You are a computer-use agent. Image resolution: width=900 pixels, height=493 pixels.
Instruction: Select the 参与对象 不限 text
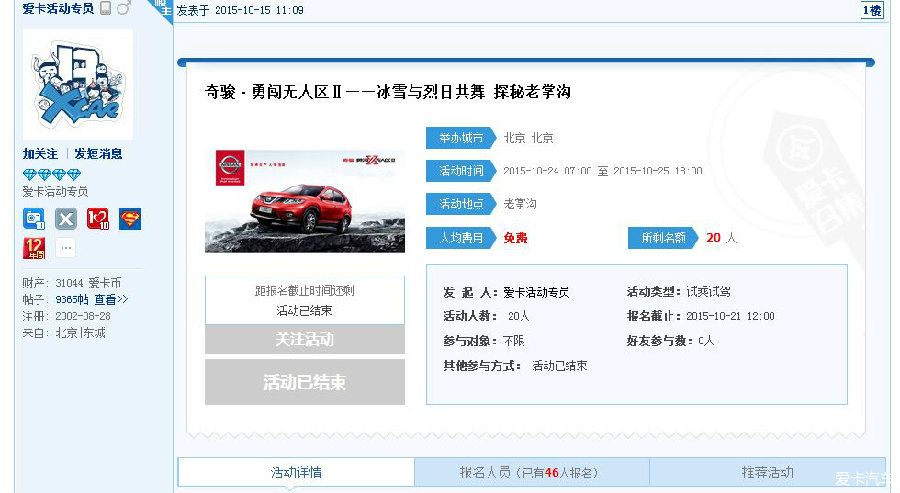pos(484,341)
